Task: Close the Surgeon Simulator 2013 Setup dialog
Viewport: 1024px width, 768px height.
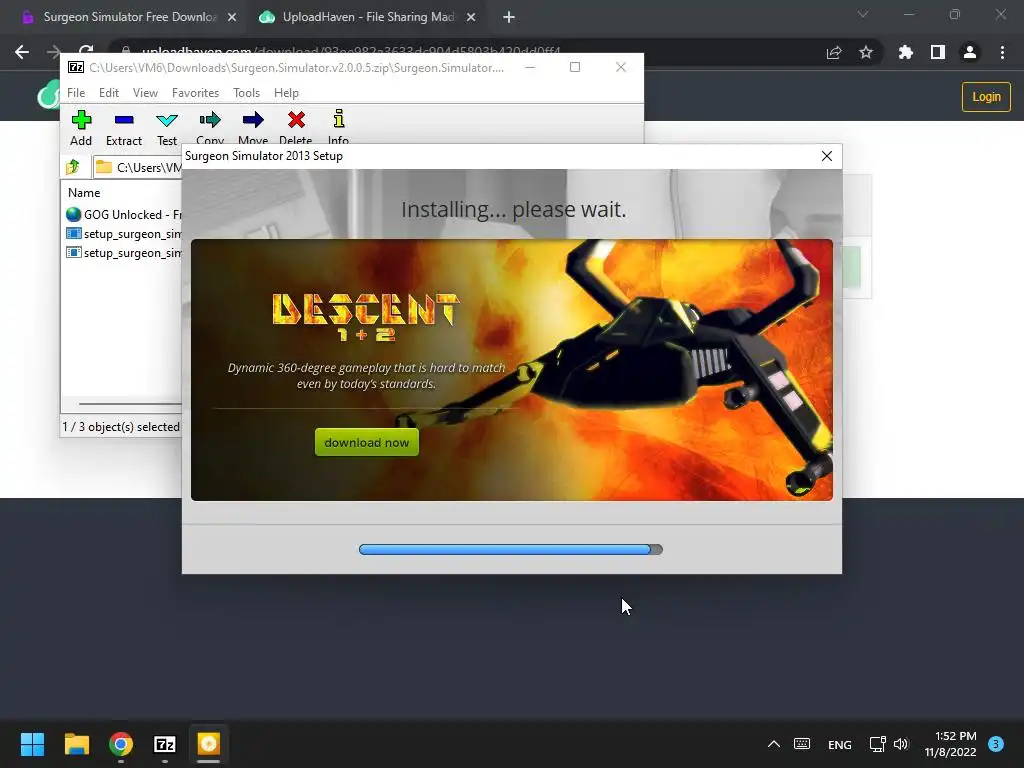Action: pos(827,156)
